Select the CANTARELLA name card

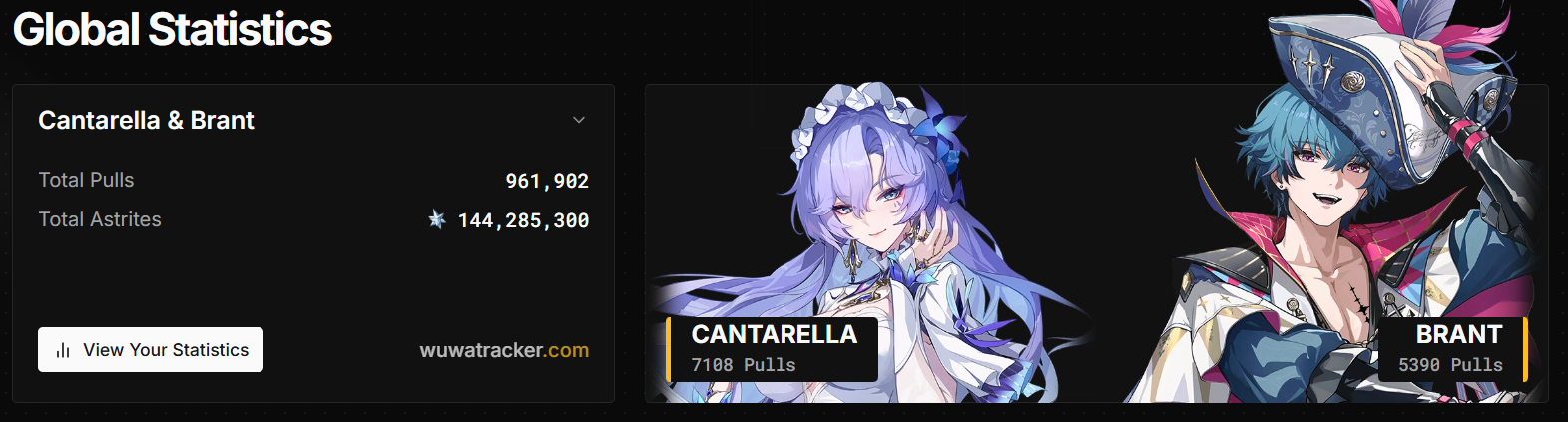point(773,349)
